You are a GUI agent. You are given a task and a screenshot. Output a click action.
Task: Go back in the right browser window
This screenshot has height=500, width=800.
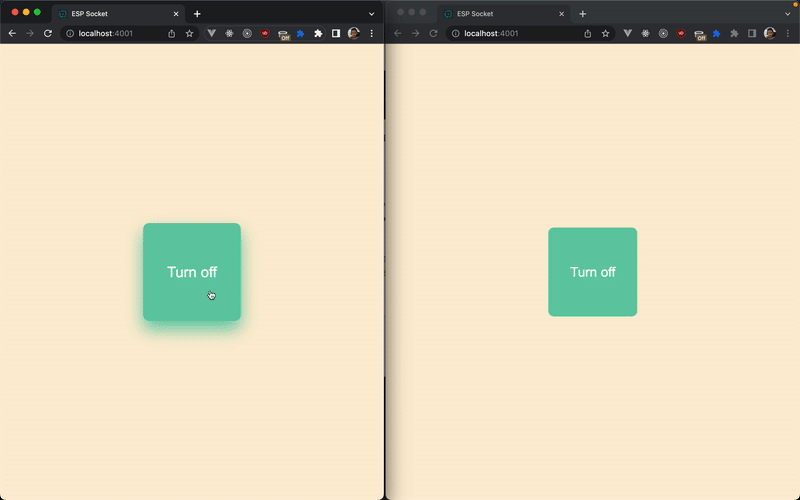(x=398, y=34)
